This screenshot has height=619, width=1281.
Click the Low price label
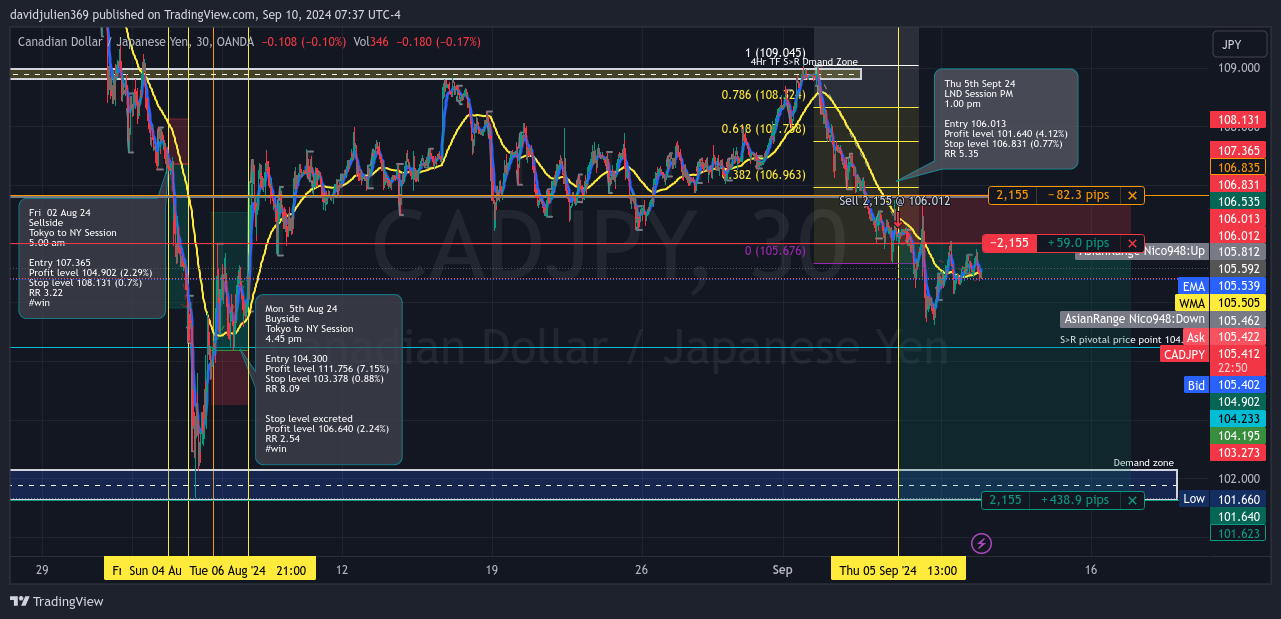point(1194,499)
